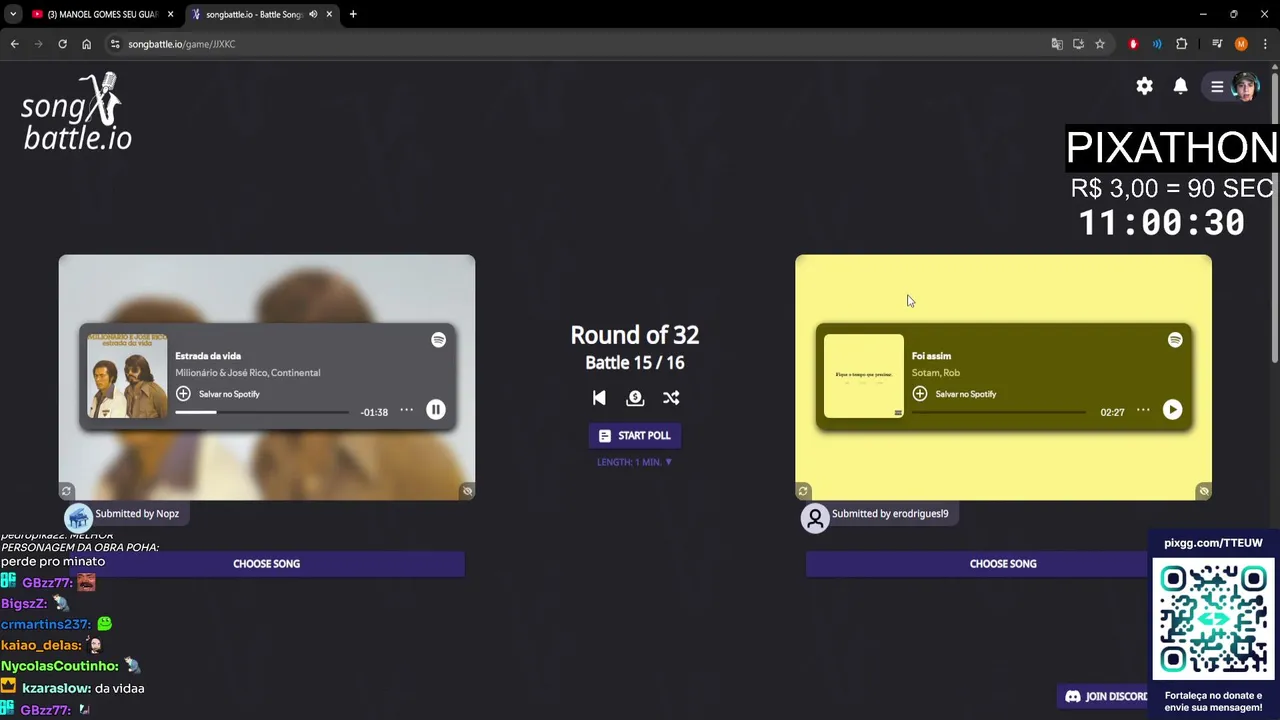Open the Estrada da vida song title link
The height and width of the screenshot is (720, 1280).
208,356
